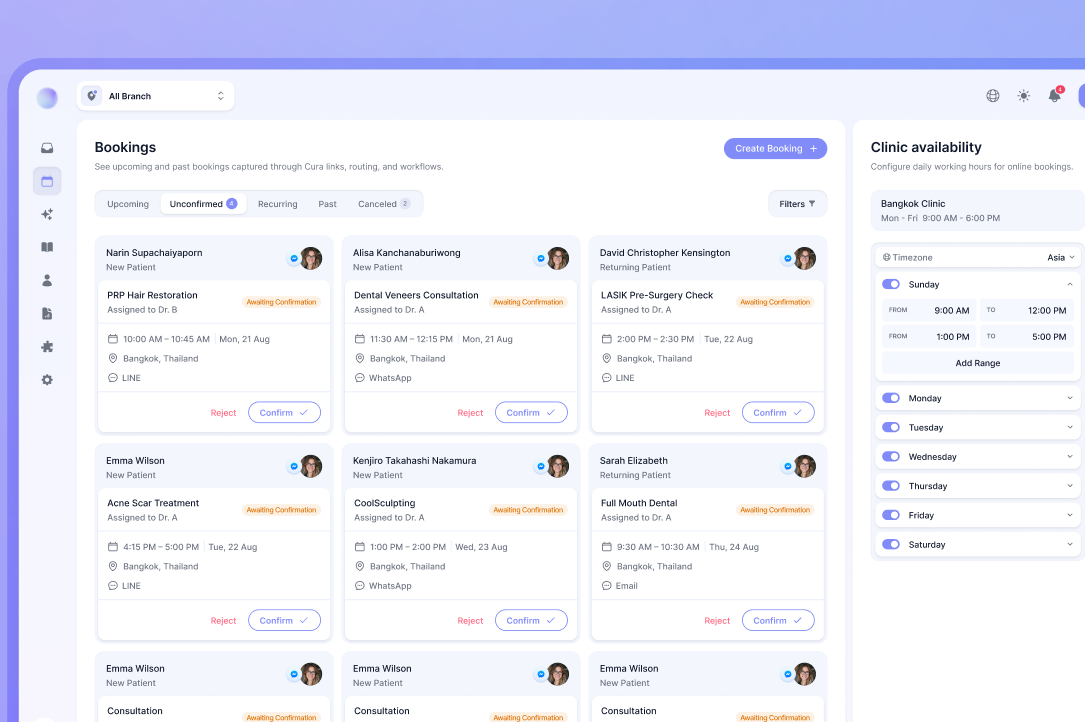Click the Create Booking button
The image size is (1085, 722).
pos(776,148)
